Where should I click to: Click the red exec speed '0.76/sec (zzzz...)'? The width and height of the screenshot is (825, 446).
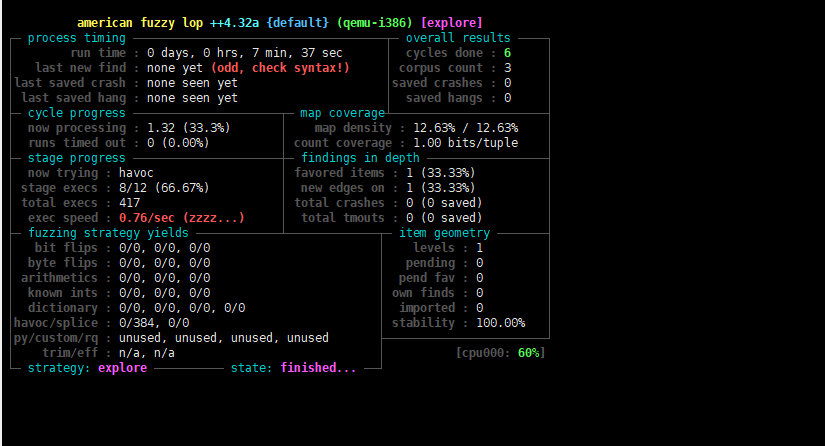coord(182,218)
